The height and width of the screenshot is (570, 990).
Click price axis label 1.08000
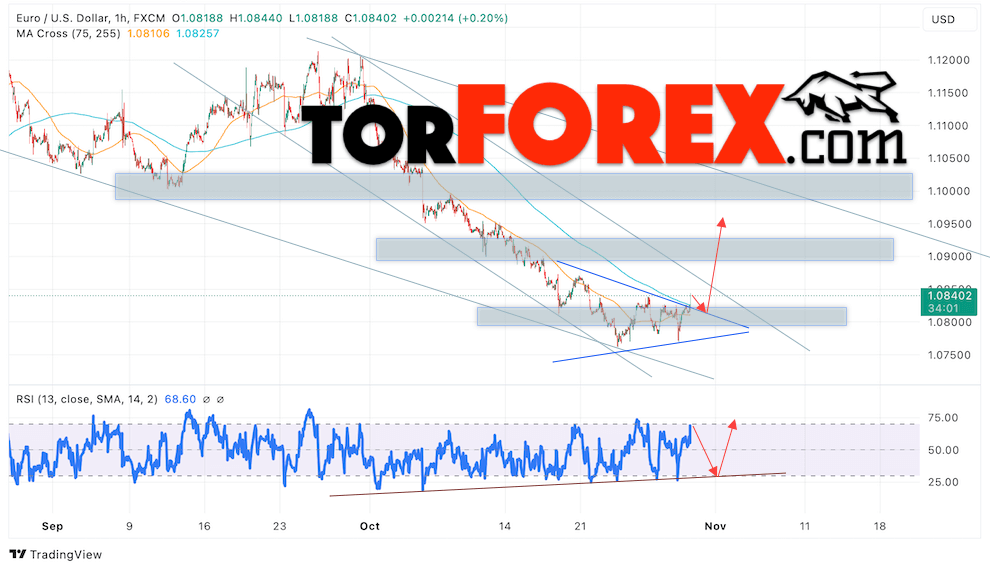(948, 323)
